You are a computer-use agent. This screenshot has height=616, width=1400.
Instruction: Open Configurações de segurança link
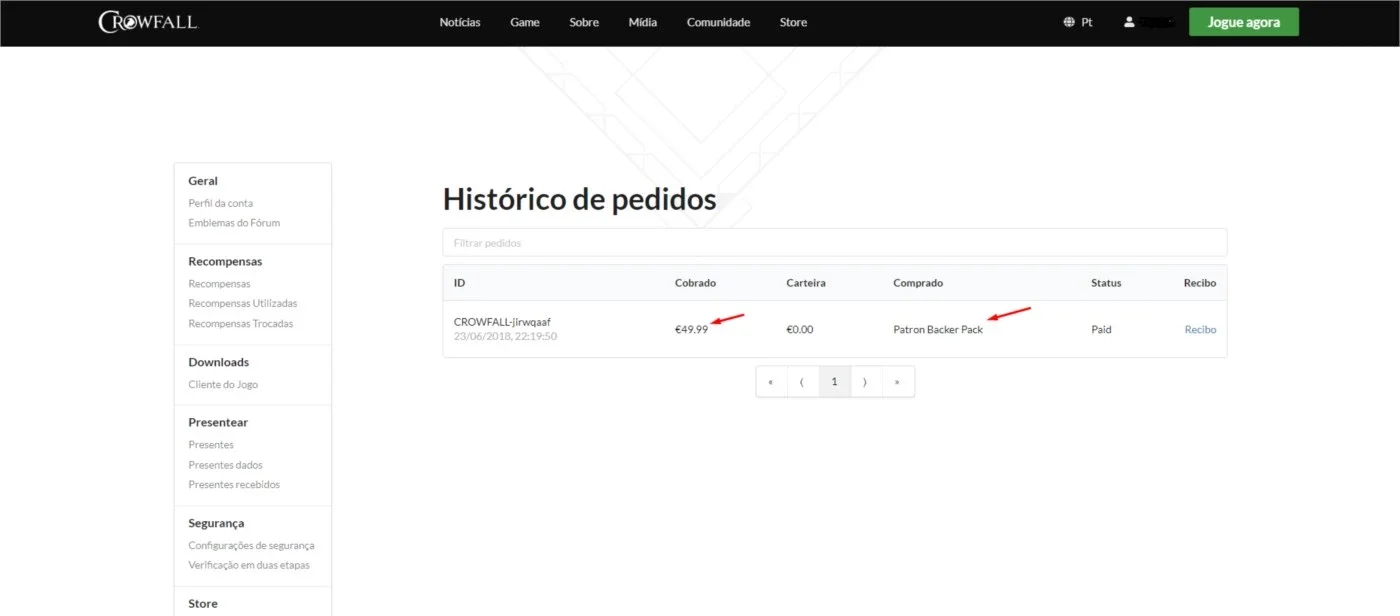[x=251, y=546]
